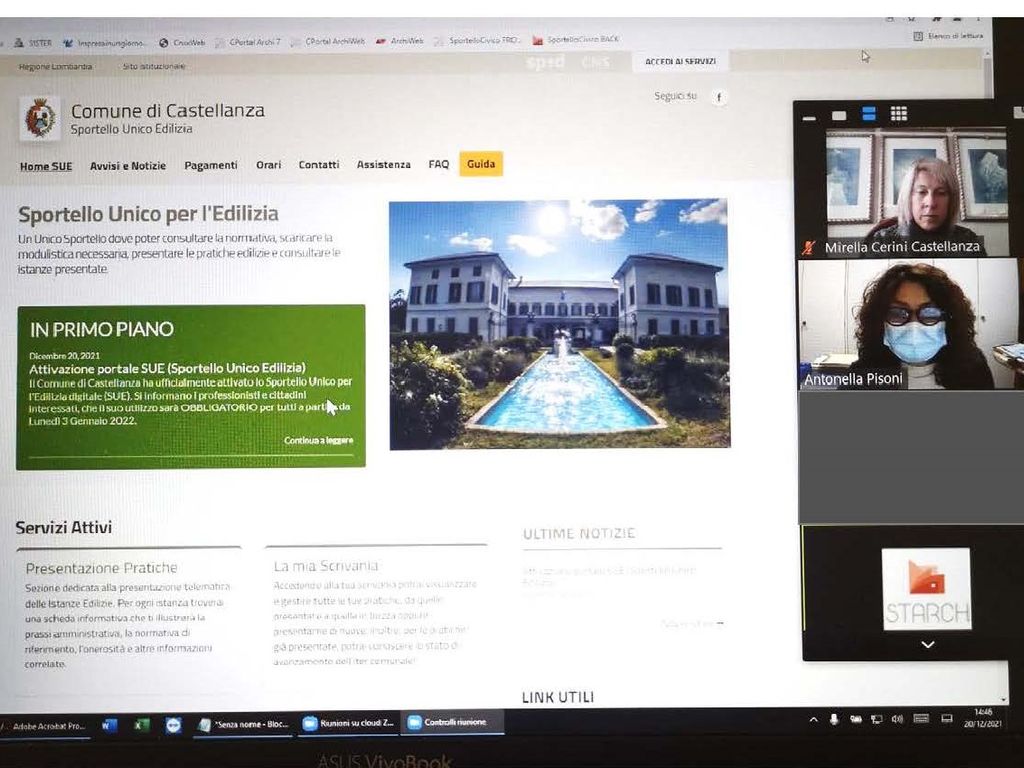Open the Pagamenti menu item

[x=211, y=165]
